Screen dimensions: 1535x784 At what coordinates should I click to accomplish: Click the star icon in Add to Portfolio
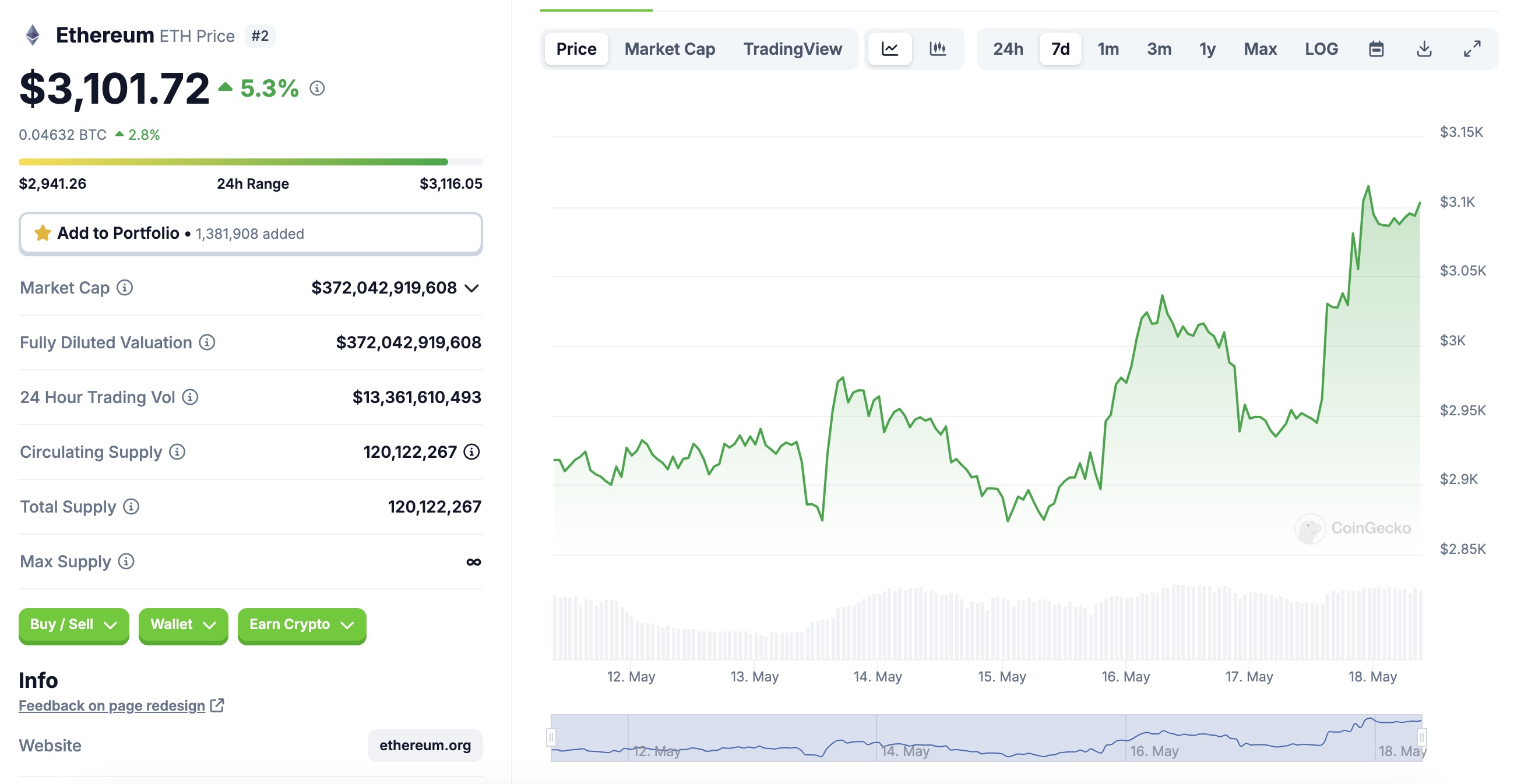point(43,233)
